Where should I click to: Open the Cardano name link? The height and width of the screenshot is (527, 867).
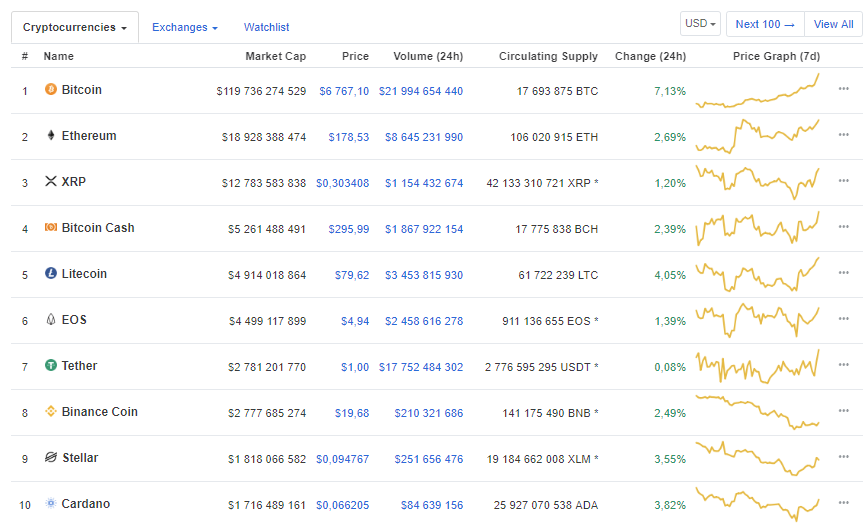pos(86,503)
